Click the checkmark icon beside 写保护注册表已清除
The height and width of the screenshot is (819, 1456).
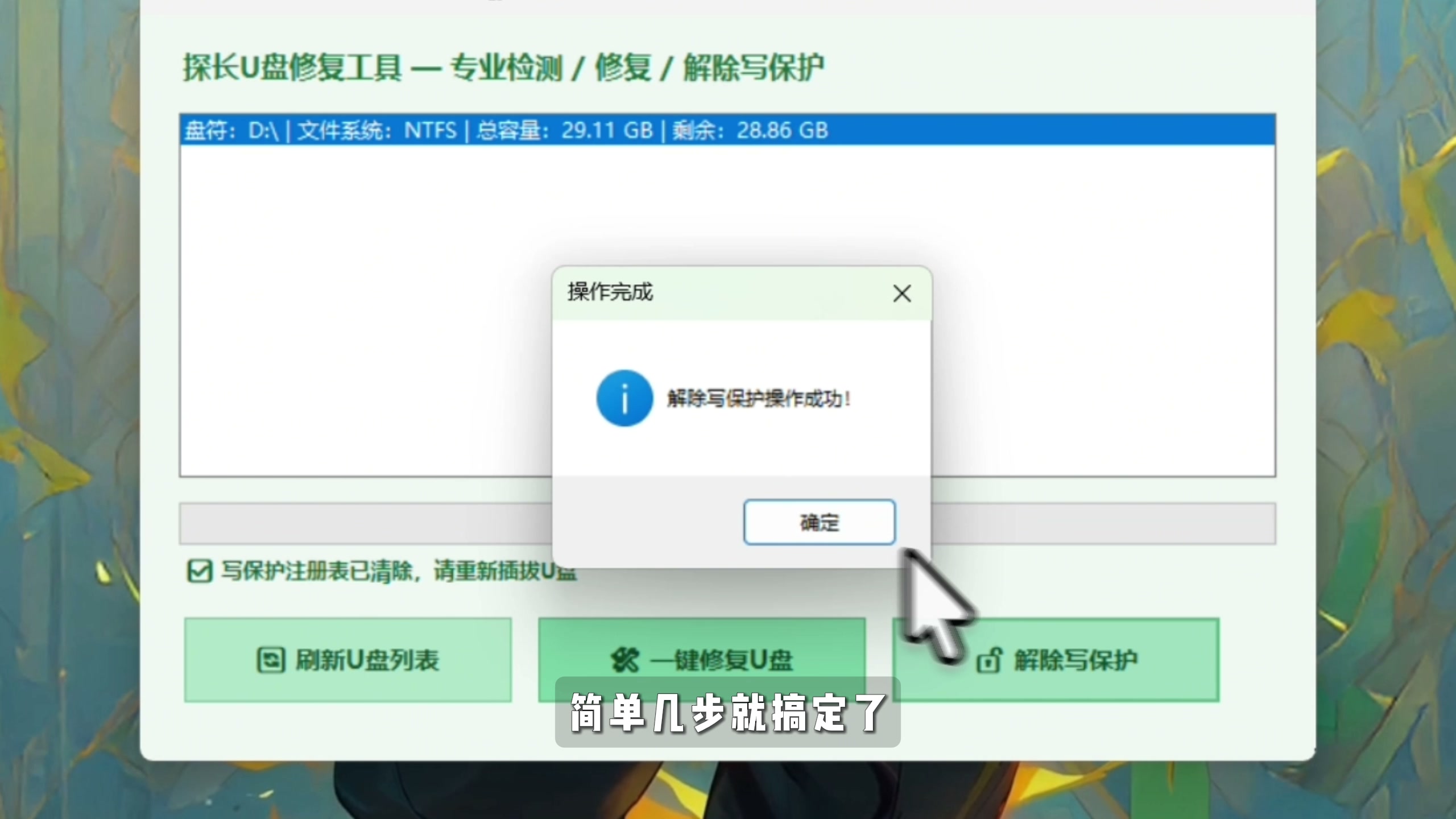click(199, 571)
